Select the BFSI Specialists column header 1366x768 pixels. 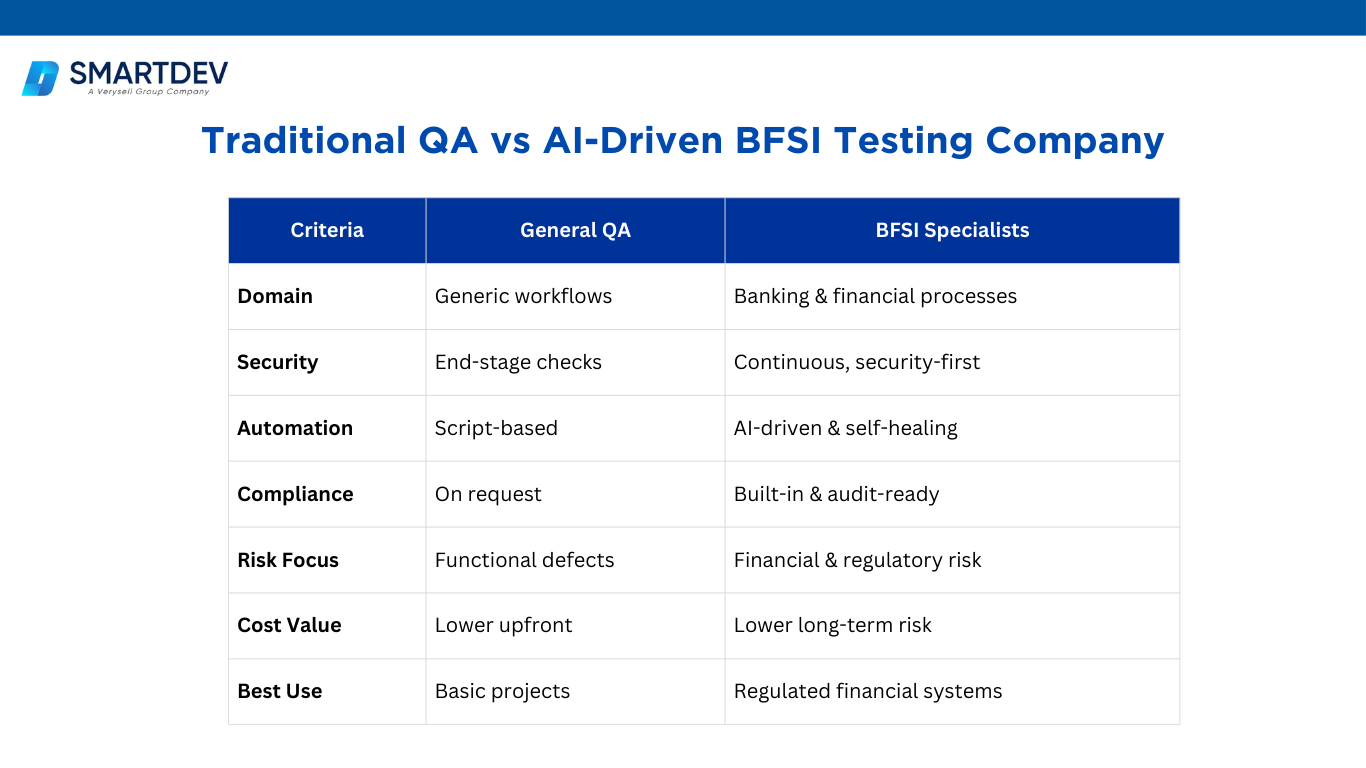point(952,230)
